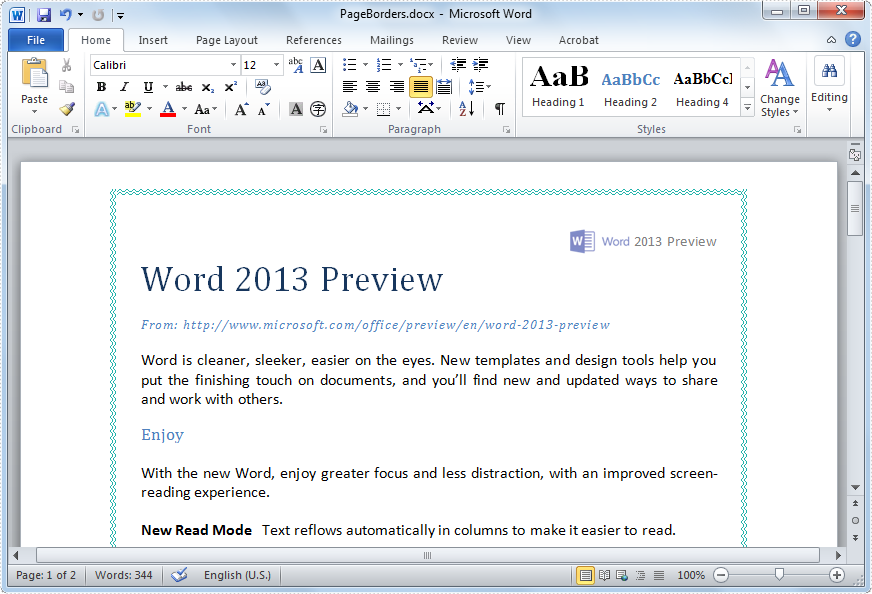Click the Words: 344 count
The width and height of the screenshot is (872, 594).
tap(123, 575)
